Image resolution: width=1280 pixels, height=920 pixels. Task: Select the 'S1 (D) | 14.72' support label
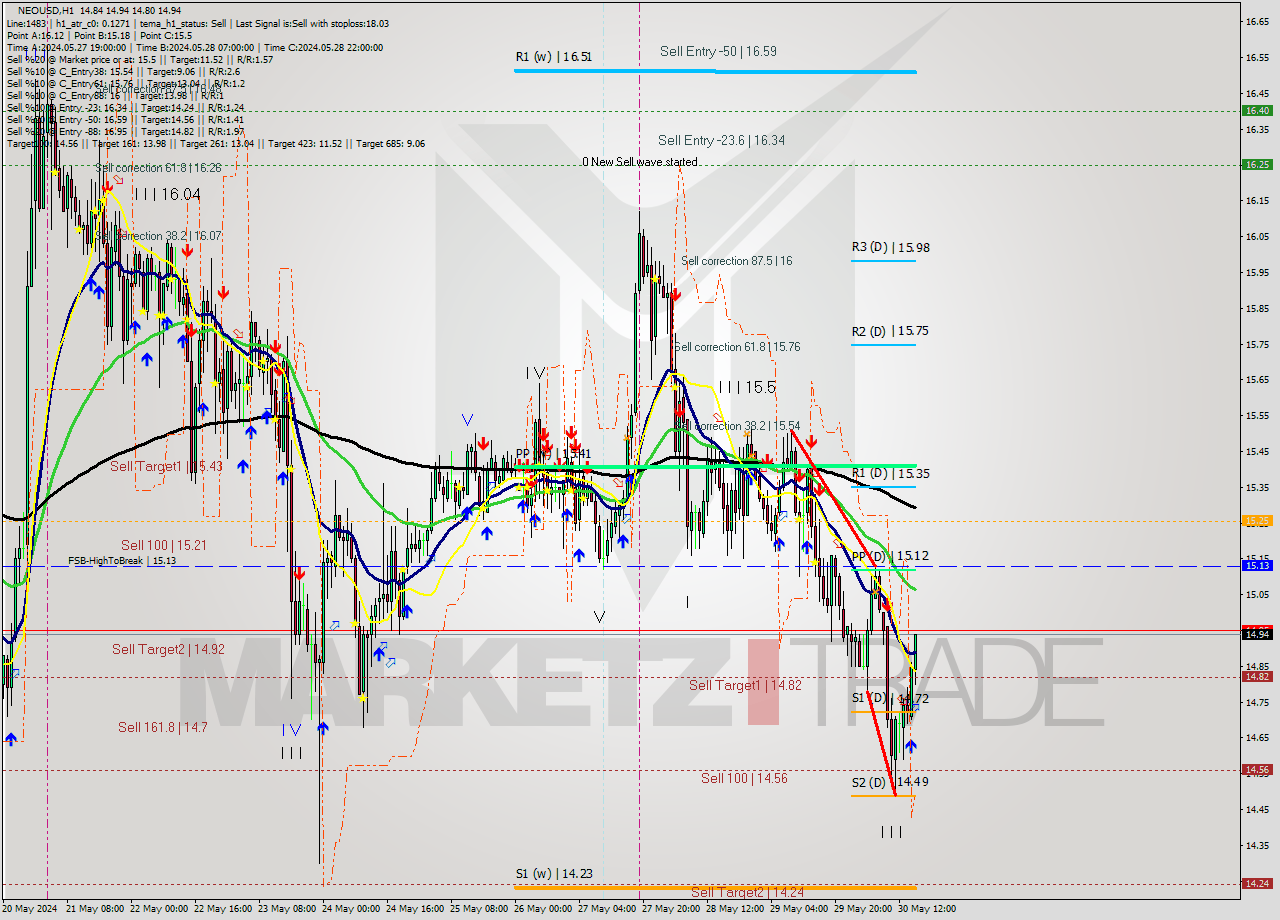coord(890,699)
